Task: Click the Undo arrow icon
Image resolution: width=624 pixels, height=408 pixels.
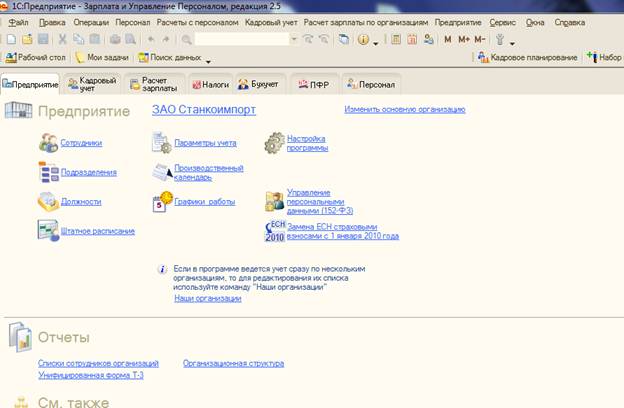Action: (151, 39)
